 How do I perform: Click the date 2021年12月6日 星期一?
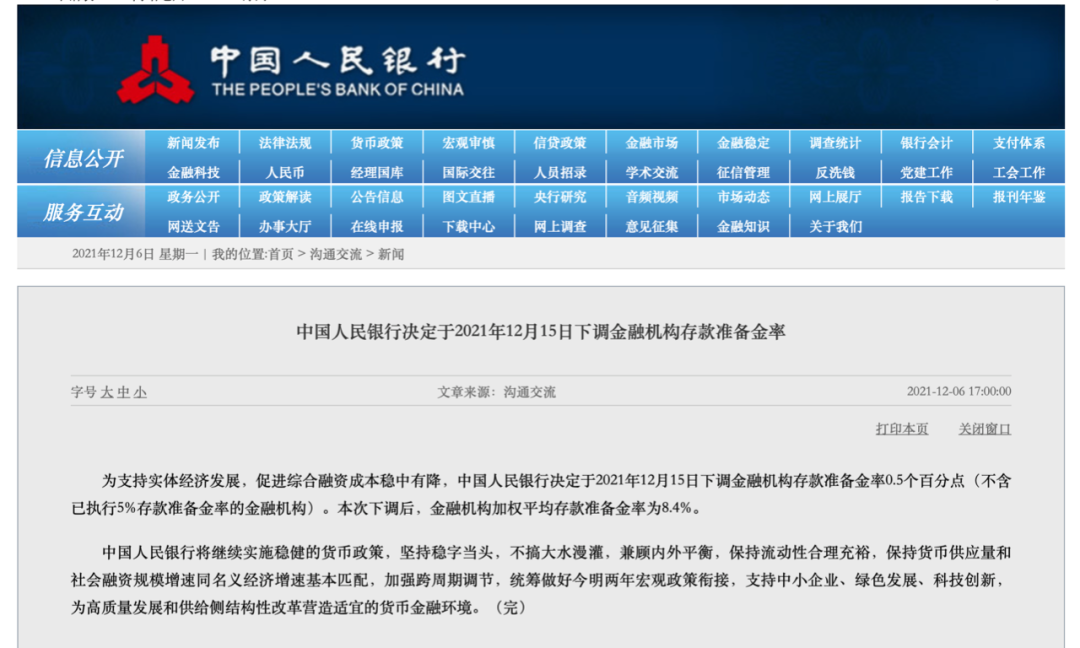135,254
